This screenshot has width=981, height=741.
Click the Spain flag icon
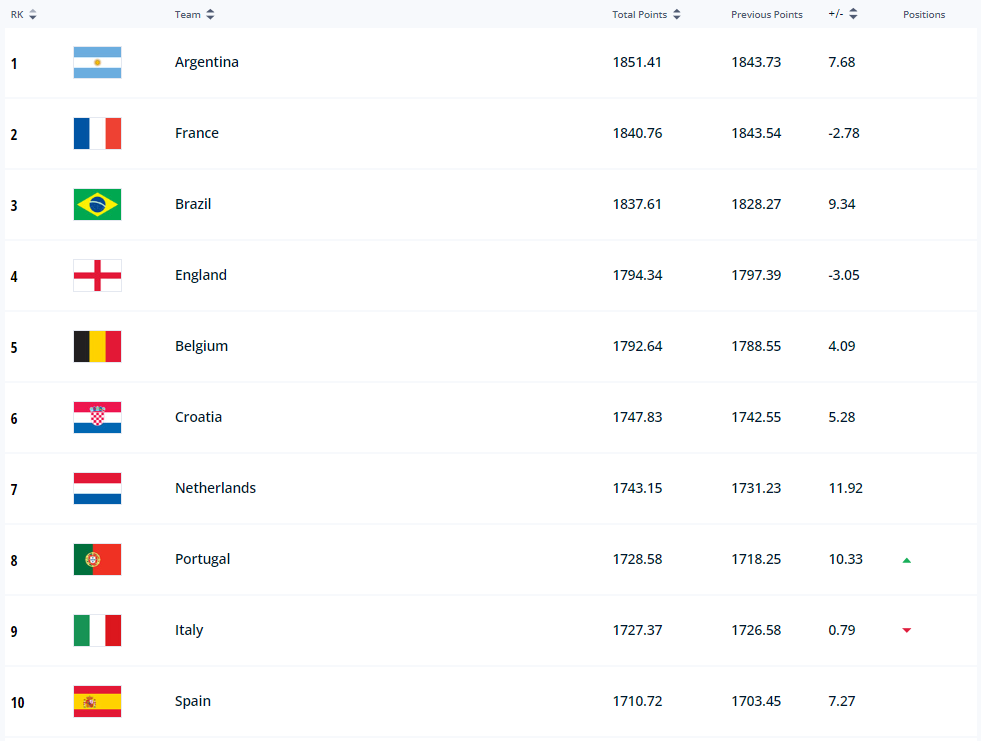[x=97, y=702]
